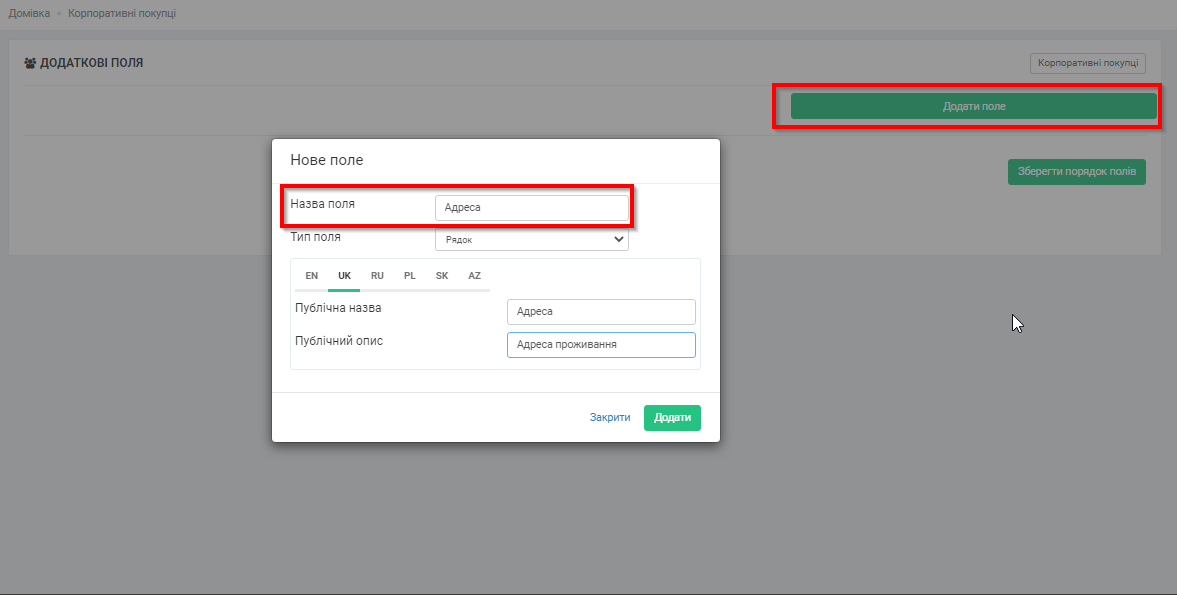Choose the SK language tab
The image size is (1177, 595).
point(442,275)
